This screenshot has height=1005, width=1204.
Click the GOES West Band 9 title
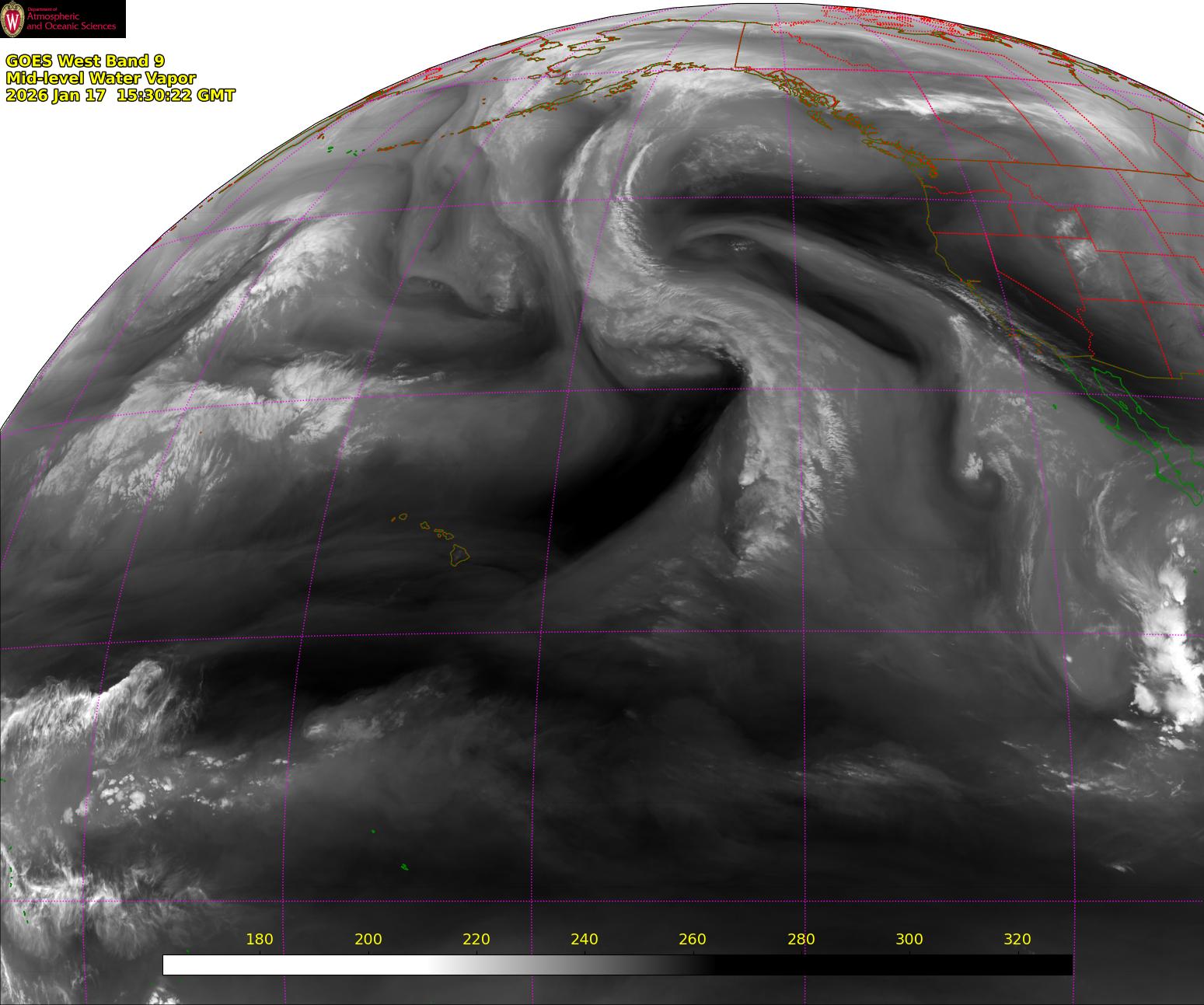pos(85,61)
